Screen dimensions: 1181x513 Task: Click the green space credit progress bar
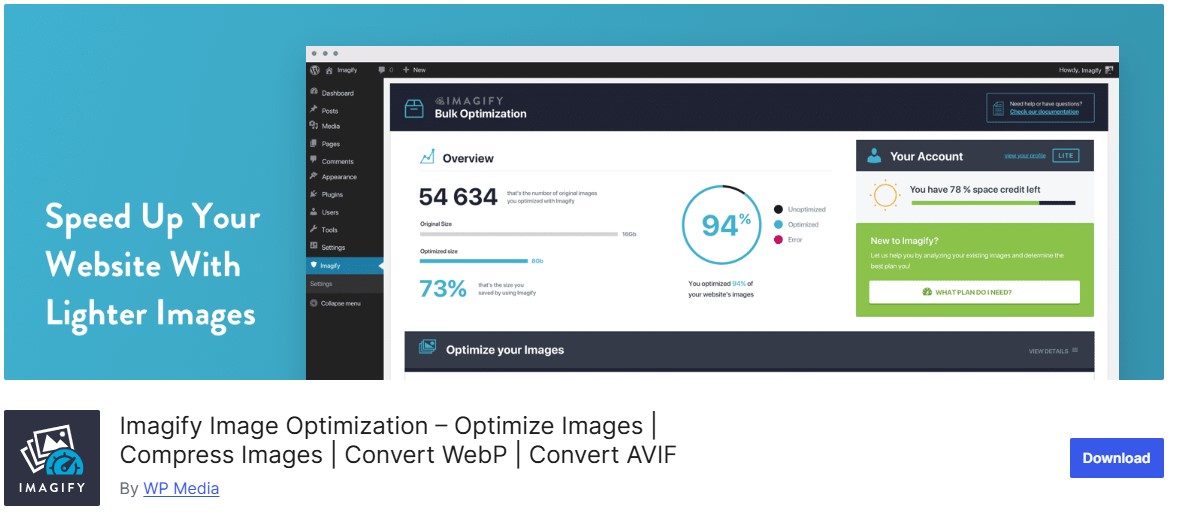pyautogui.click(x=975, y=203)
